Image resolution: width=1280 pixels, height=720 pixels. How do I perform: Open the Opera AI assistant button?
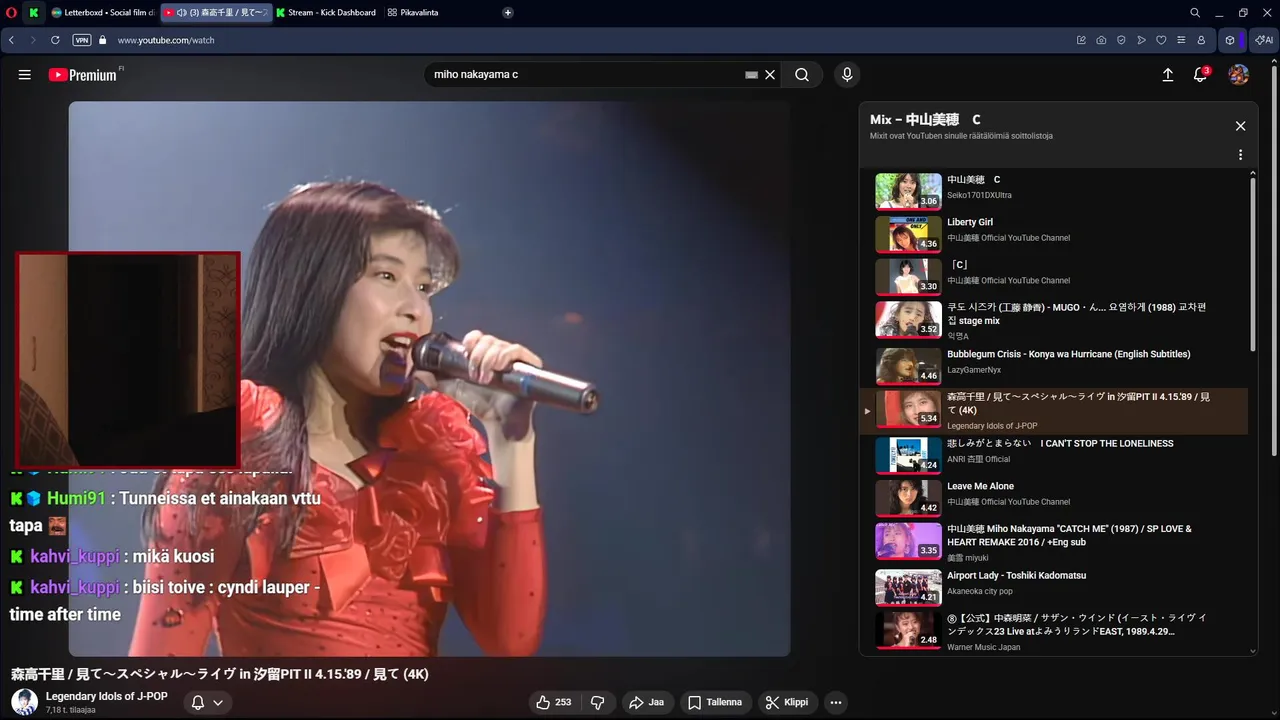1264,40
